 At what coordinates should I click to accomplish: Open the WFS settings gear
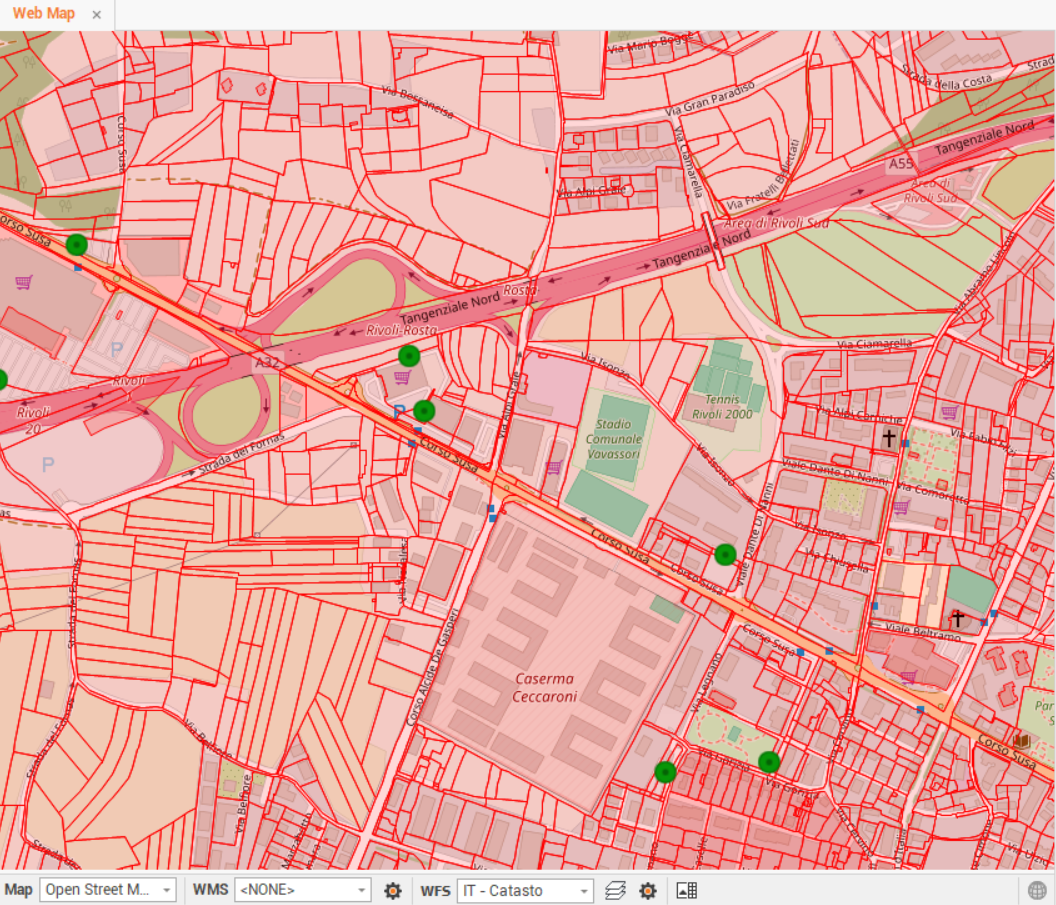click(647, 889)
